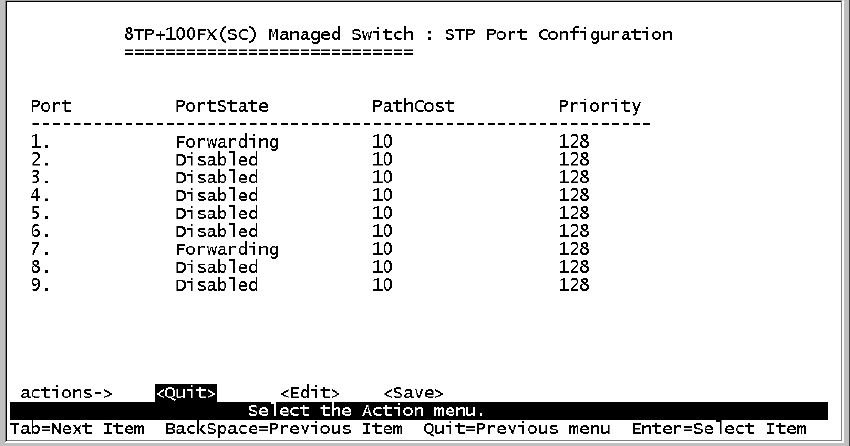Click port 9 Disabled state
The height and width of the screenshot is (446, 850).
point(216,285)
